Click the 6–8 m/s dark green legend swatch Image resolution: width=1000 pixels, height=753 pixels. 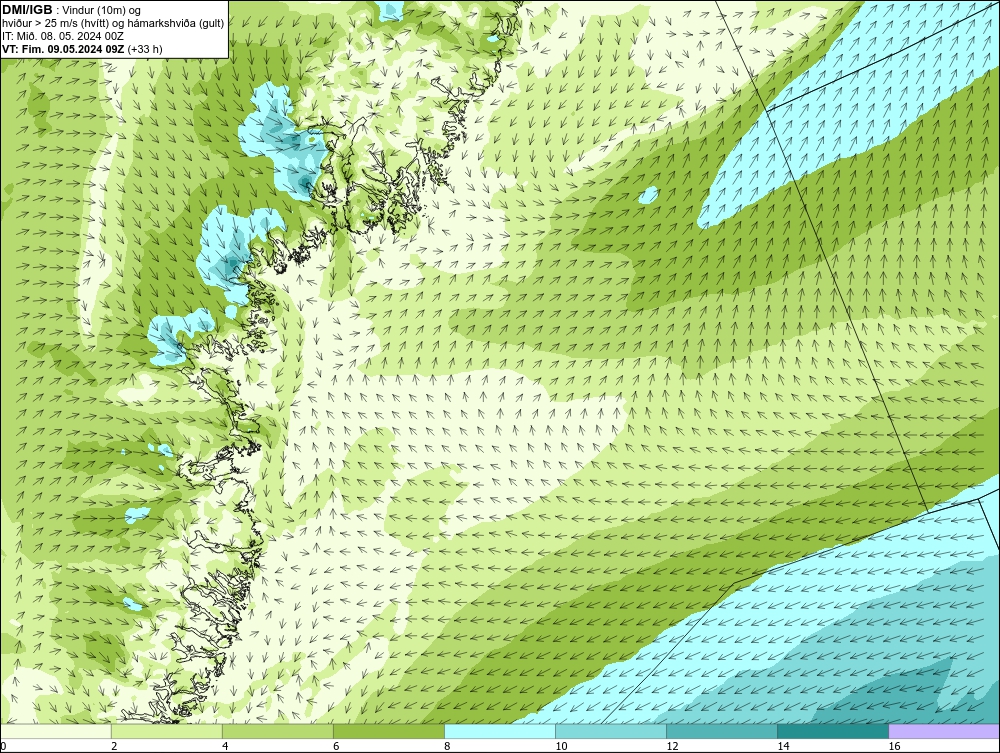point(389,731)
